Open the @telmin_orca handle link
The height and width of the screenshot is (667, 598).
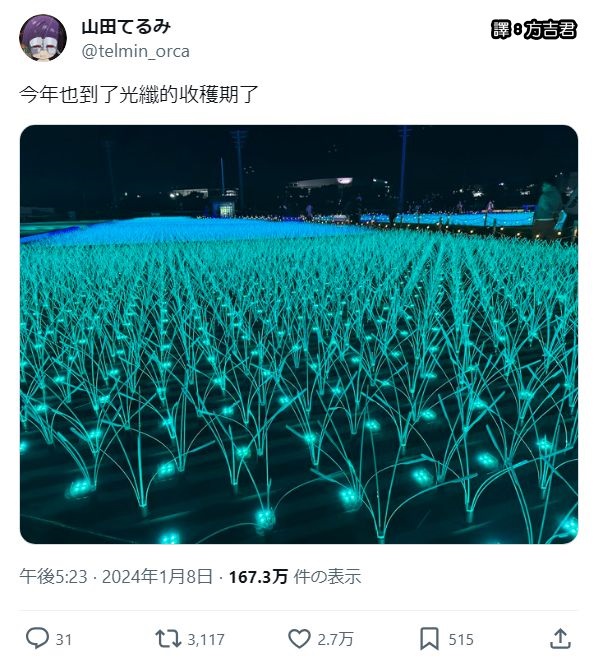coord(136,51)
